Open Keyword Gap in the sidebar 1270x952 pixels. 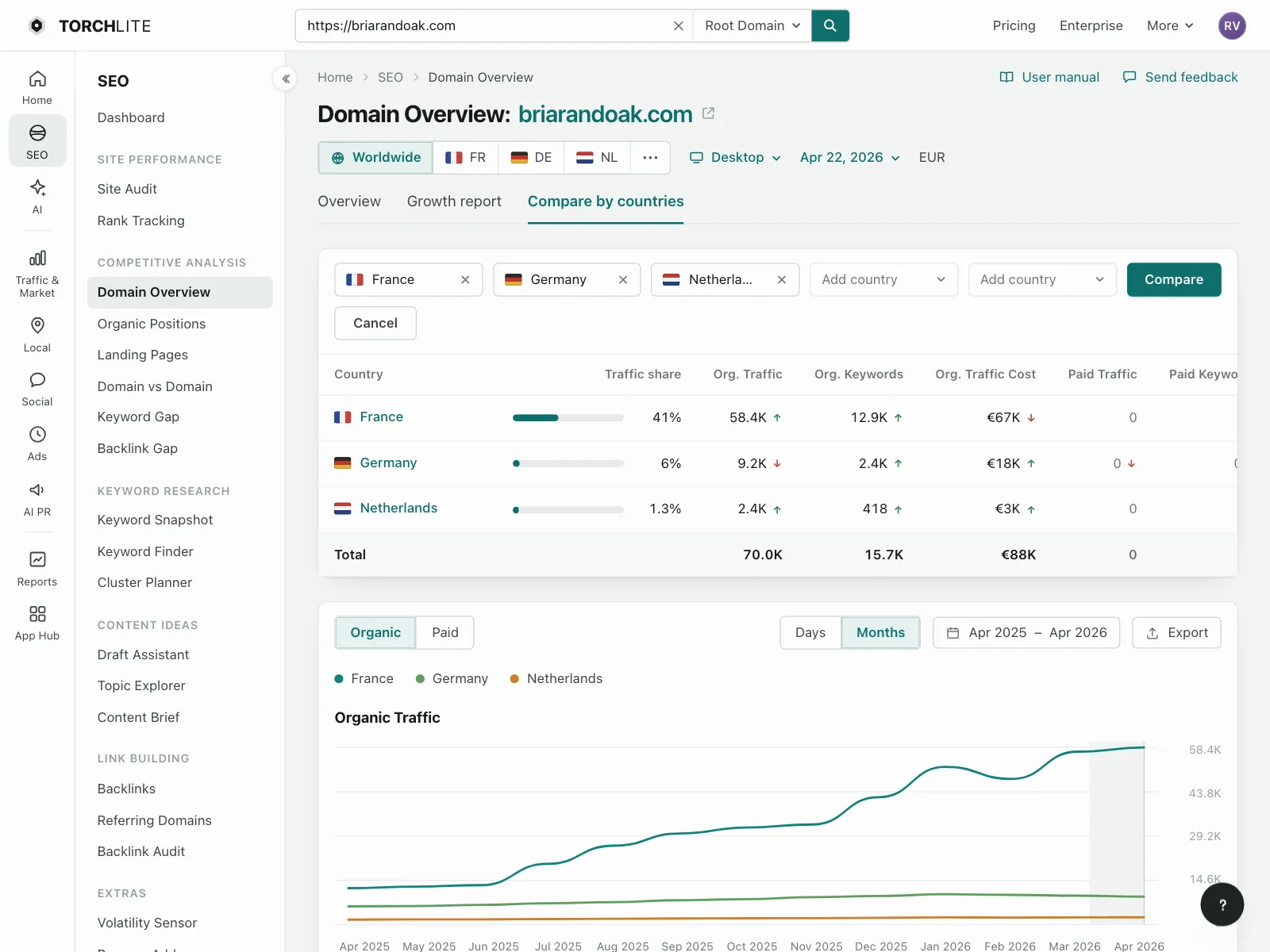[138, 416]
